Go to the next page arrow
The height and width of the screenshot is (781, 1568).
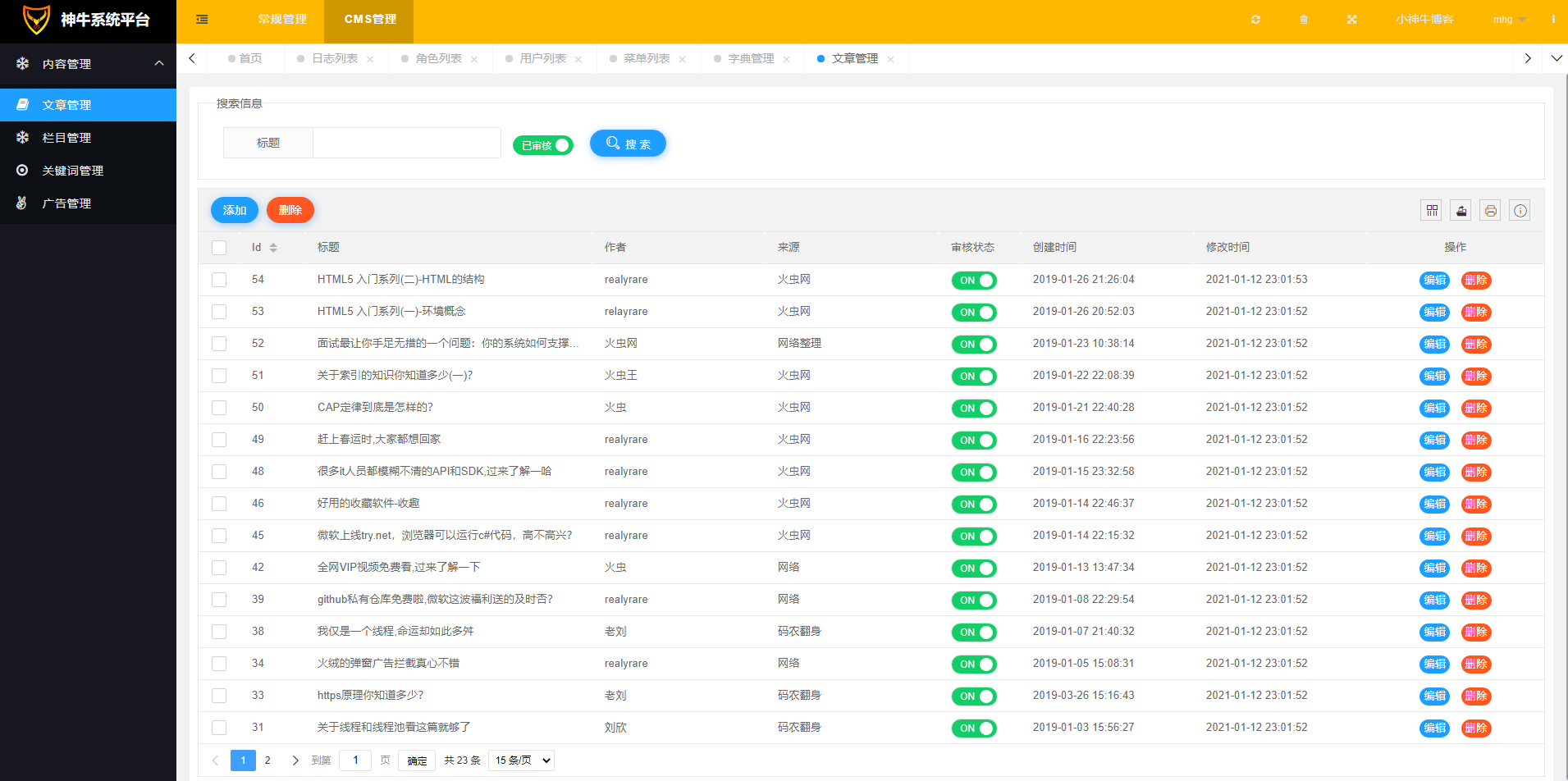pos(295,760)
